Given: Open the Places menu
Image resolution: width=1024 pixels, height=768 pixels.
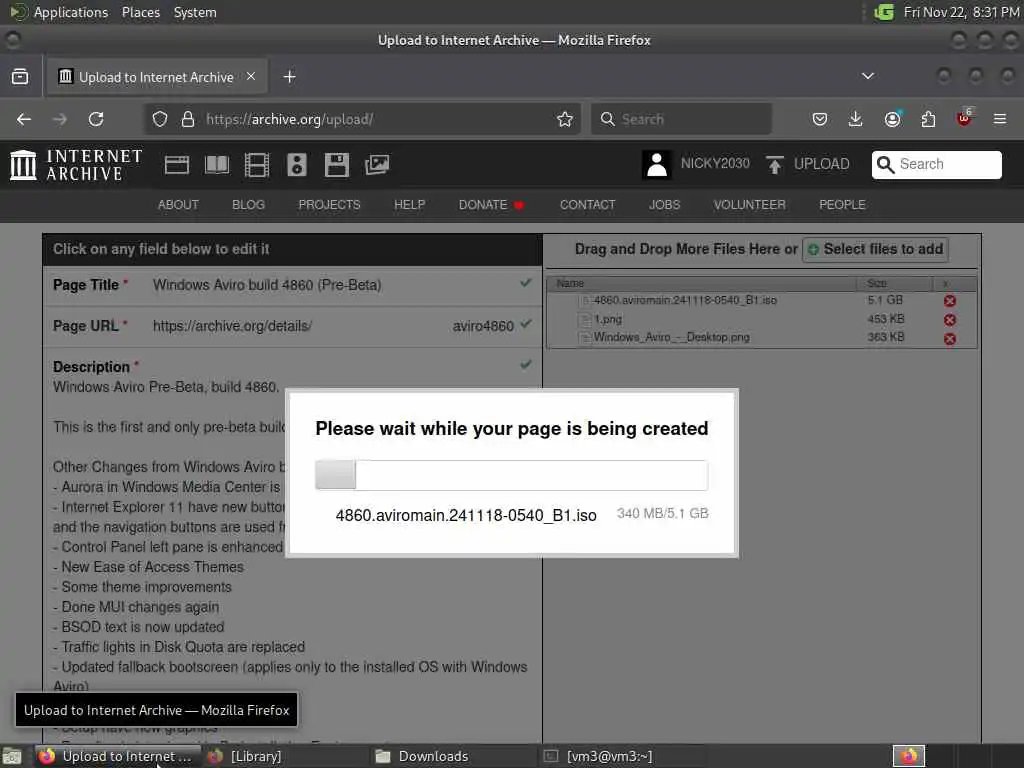Looking at the screenshot, I should 141,12.
